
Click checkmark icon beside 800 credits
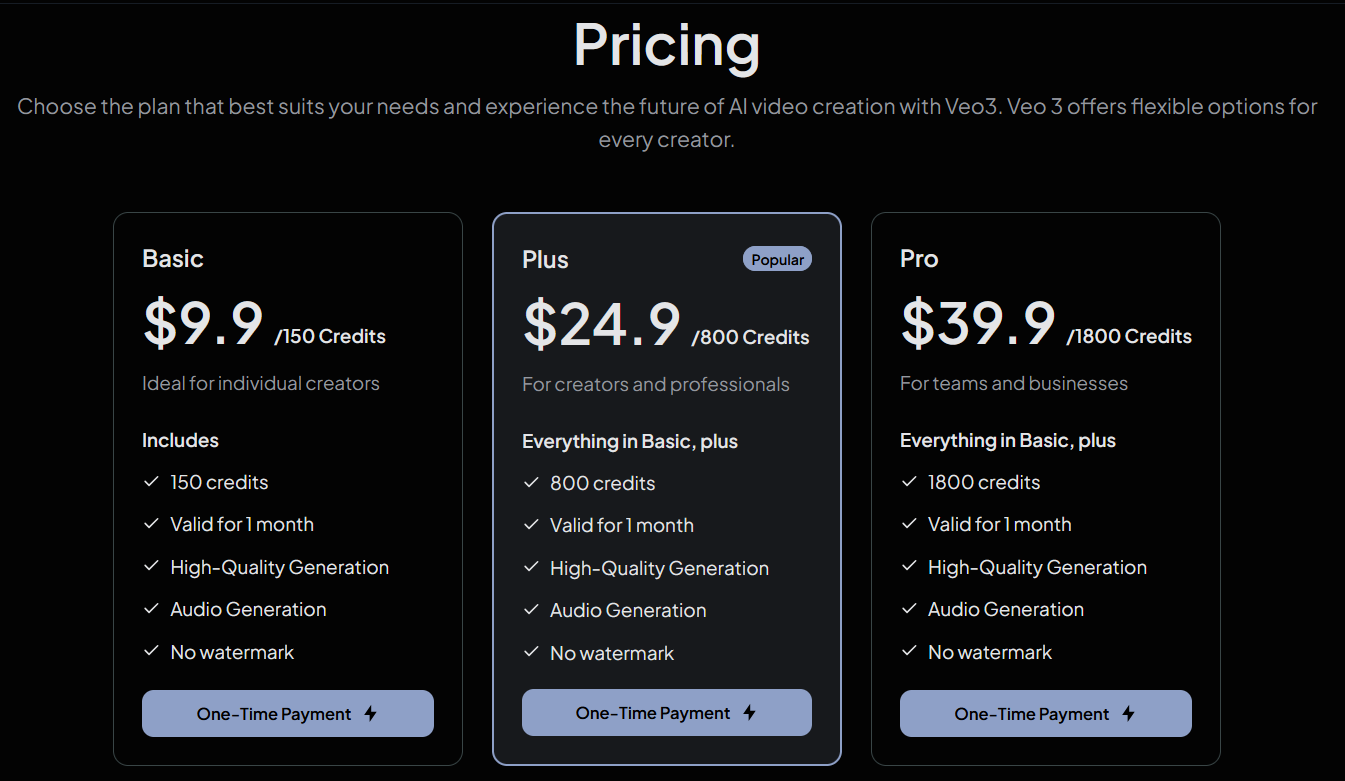tap(531, 483)
